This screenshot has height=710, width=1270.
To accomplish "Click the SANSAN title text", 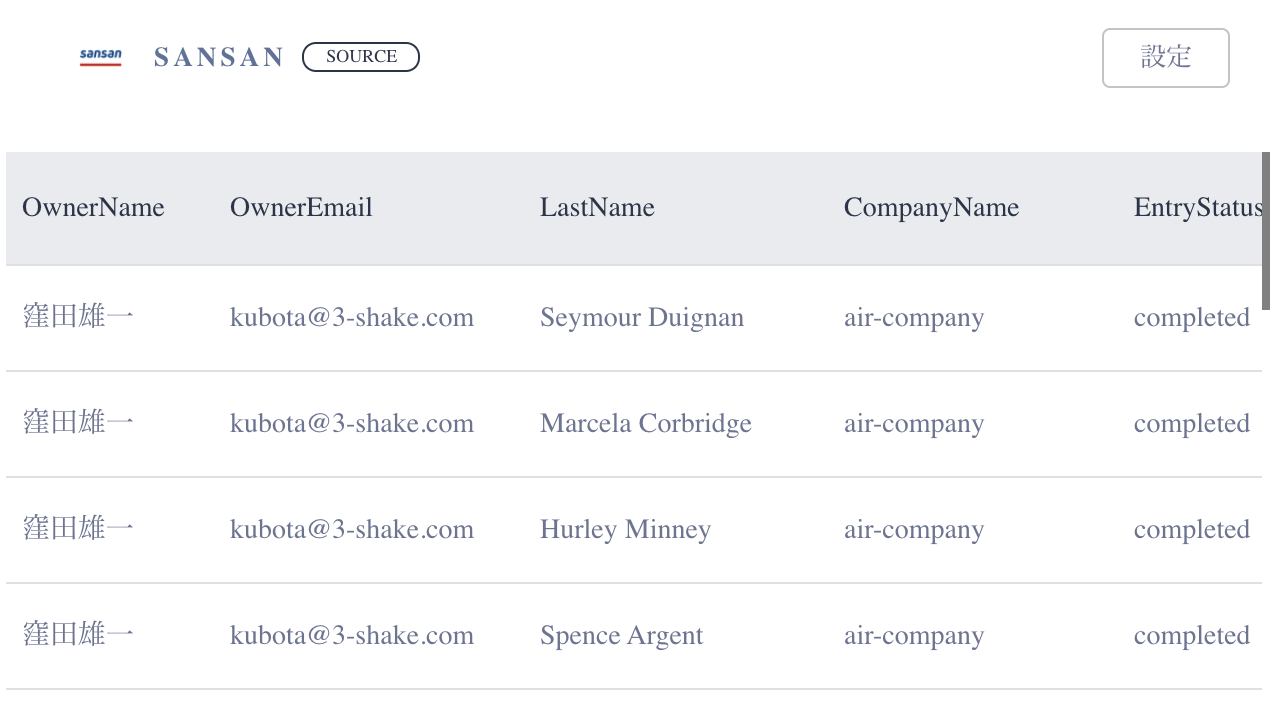I will coord(219,58).
